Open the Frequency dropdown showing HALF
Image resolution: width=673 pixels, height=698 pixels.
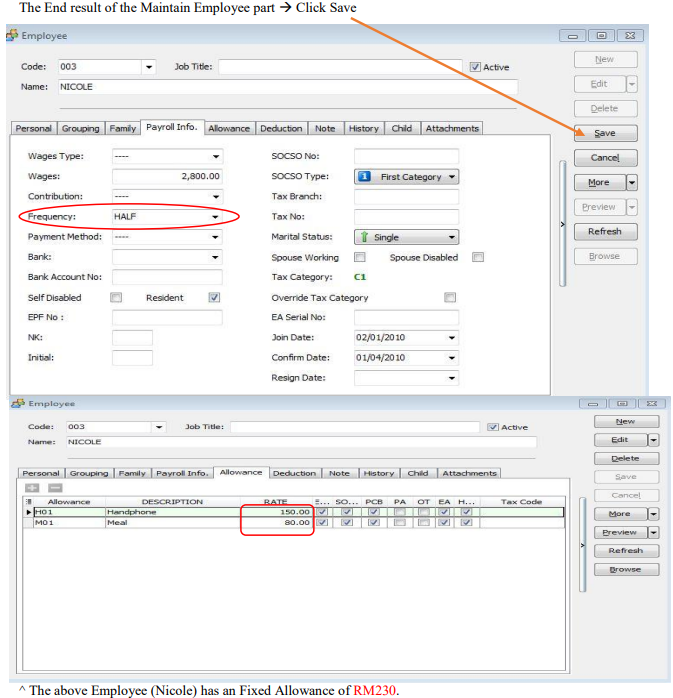tap(215, 217)
